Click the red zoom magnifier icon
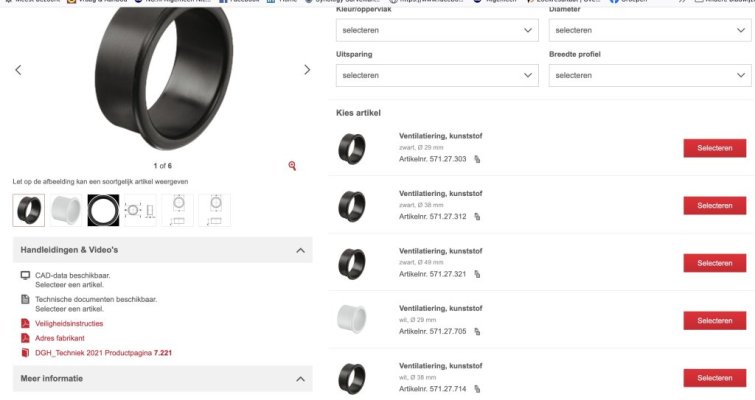Viewport: 755px width, 400px height. pyautogui.click(x=292, y=165)
